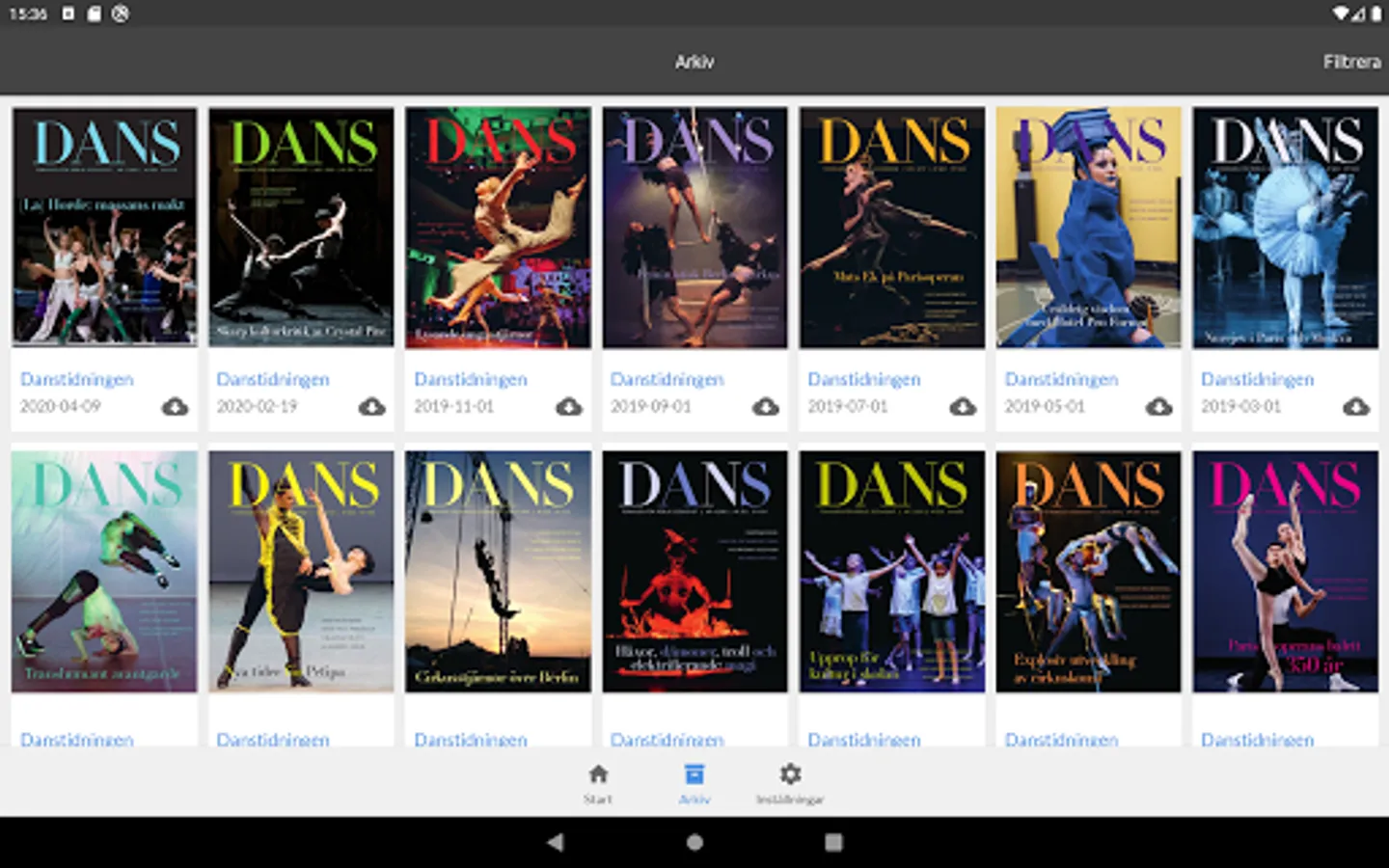Image resolution: width=1389 pixels, height=868 pixels.
Task: Open the pink-titled '350 år' cover
Action: (1285, 571)
